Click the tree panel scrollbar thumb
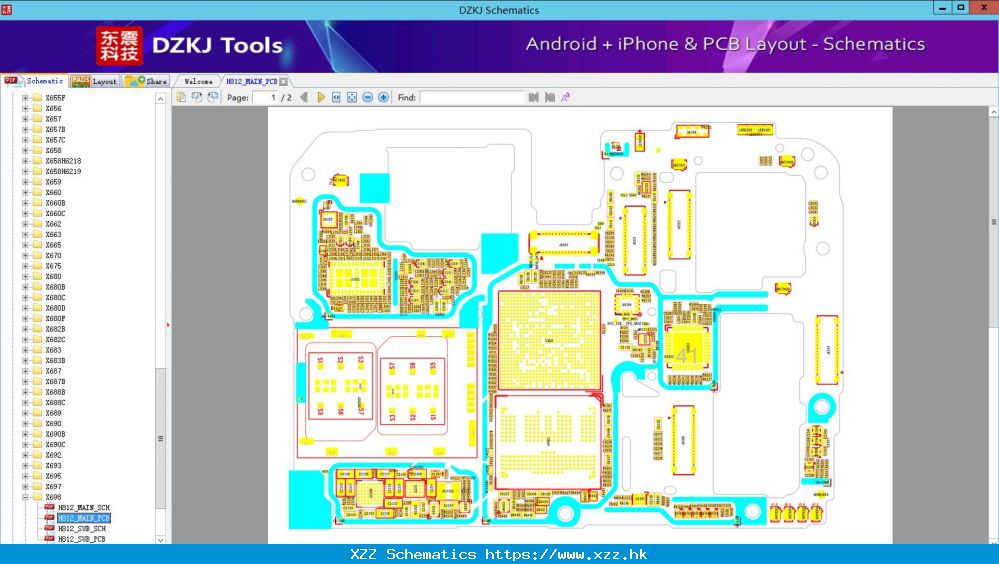The height and width of the screenshot is (564, 999). pos(160,438)
